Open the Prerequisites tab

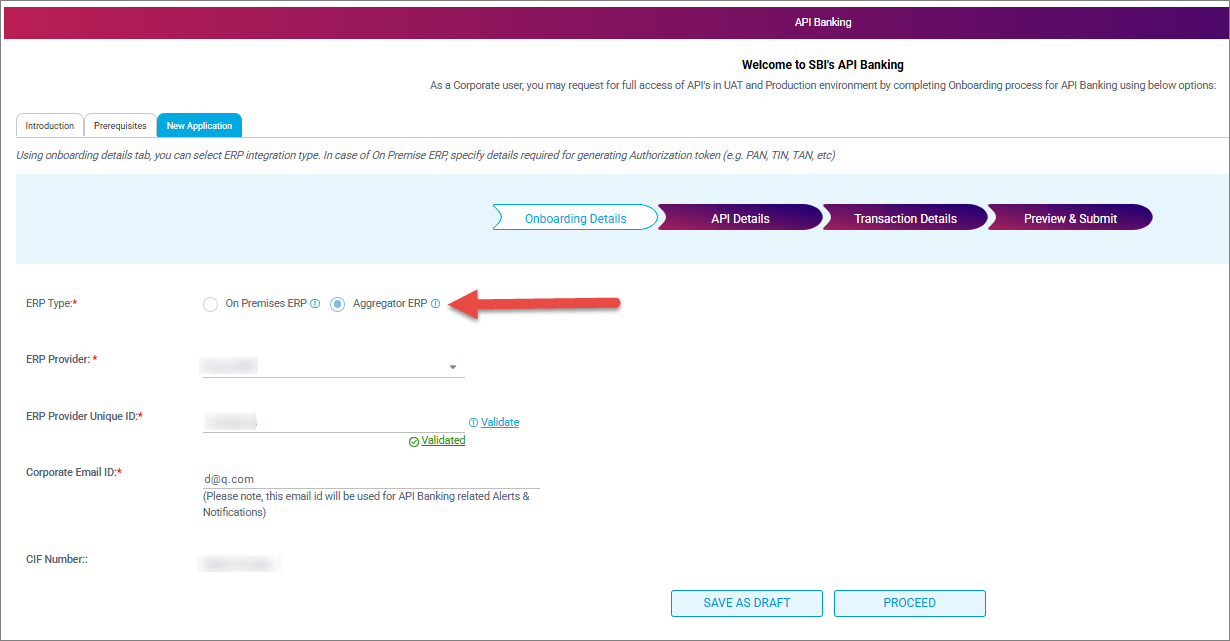pyautogui.click(x=120, y=126)
